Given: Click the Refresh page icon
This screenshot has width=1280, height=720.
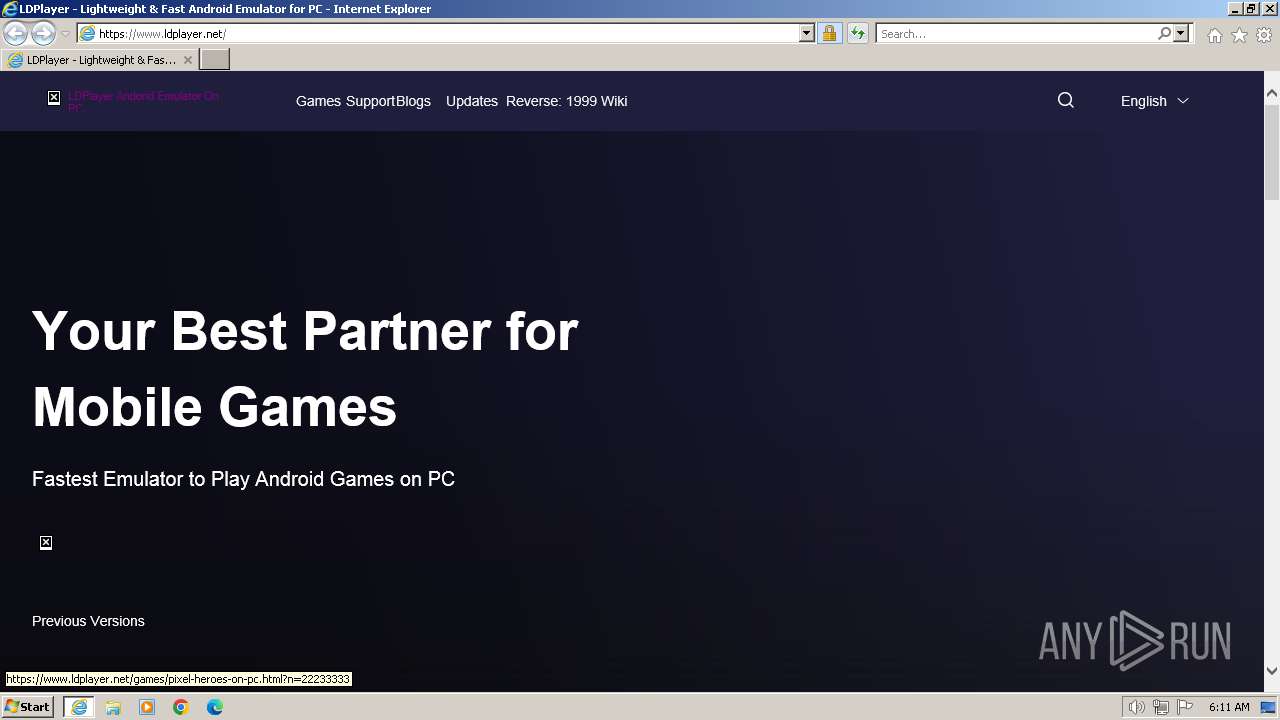Looking at the screenshot, I should pos(858,33).
